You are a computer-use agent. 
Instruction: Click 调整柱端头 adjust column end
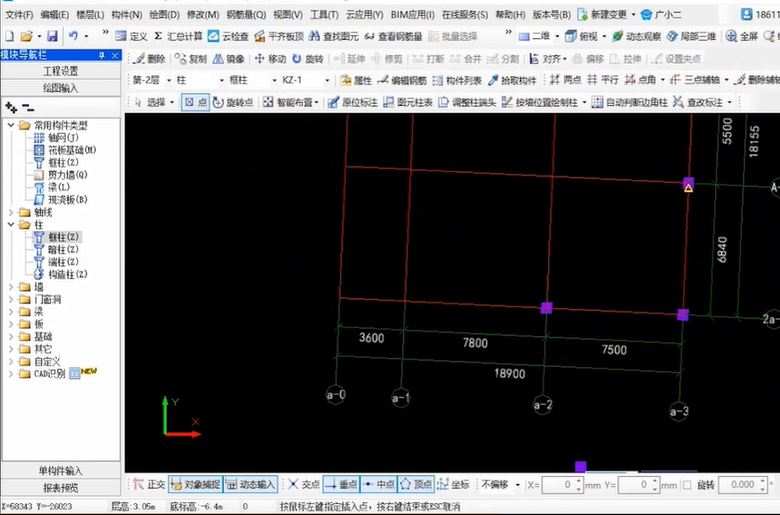tap(467, 103)
